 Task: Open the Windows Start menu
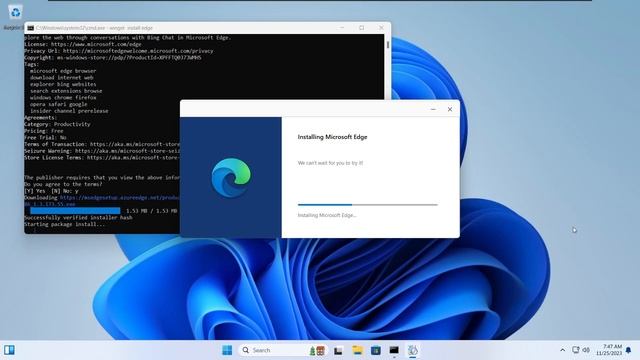coord(227,350)
